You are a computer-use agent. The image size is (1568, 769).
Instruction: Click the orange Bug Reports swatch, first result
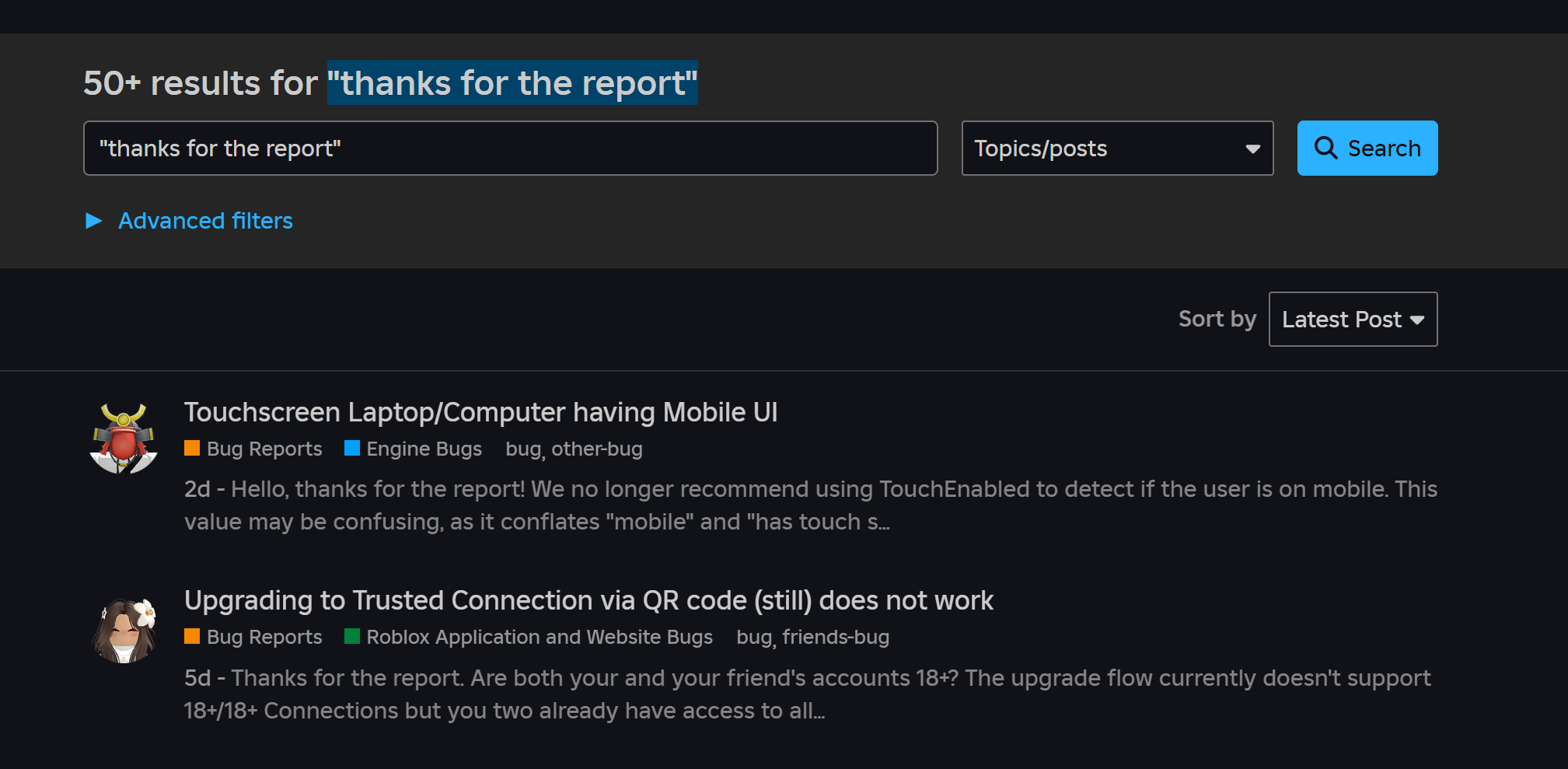[192, 448]
